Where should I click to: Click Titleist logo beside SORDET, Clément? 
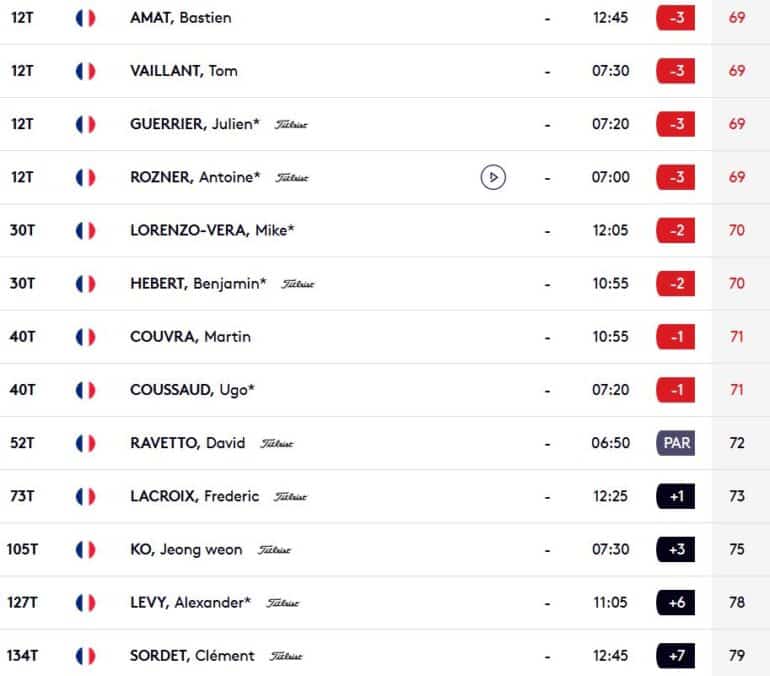[x=286, y=656]
